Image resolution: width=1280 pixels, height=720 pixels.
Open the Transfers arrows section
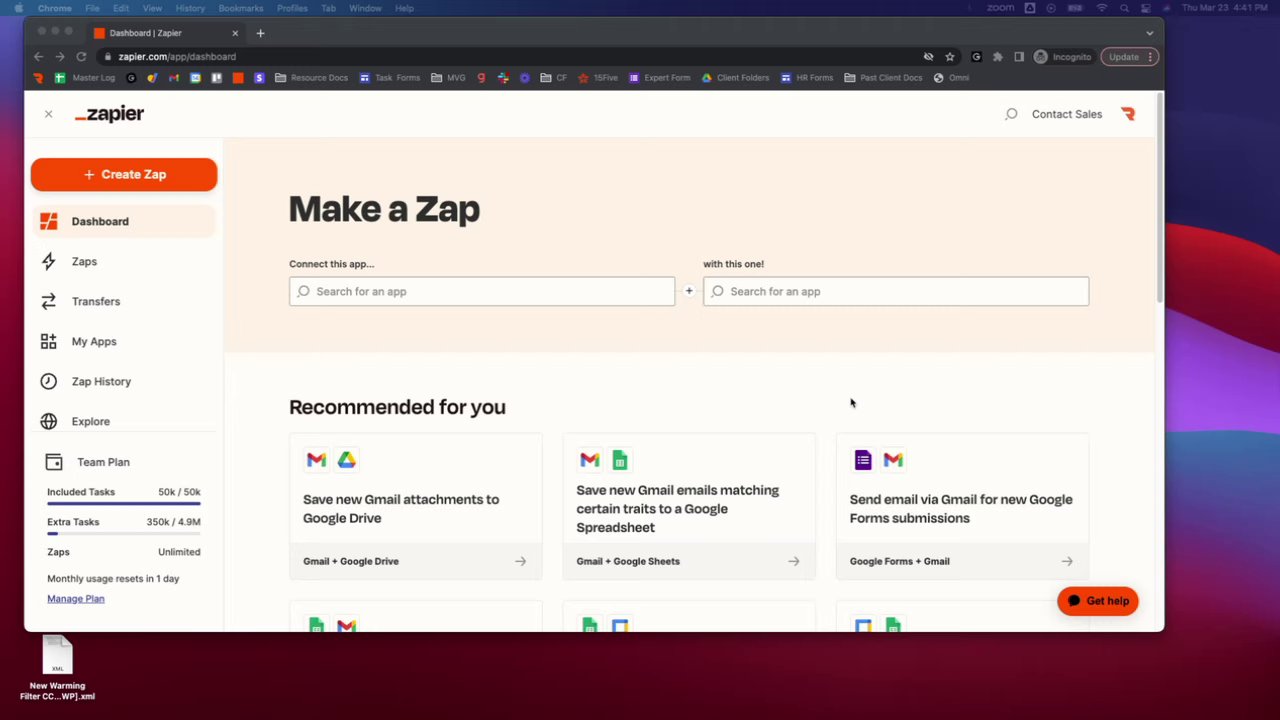point(124,301)
